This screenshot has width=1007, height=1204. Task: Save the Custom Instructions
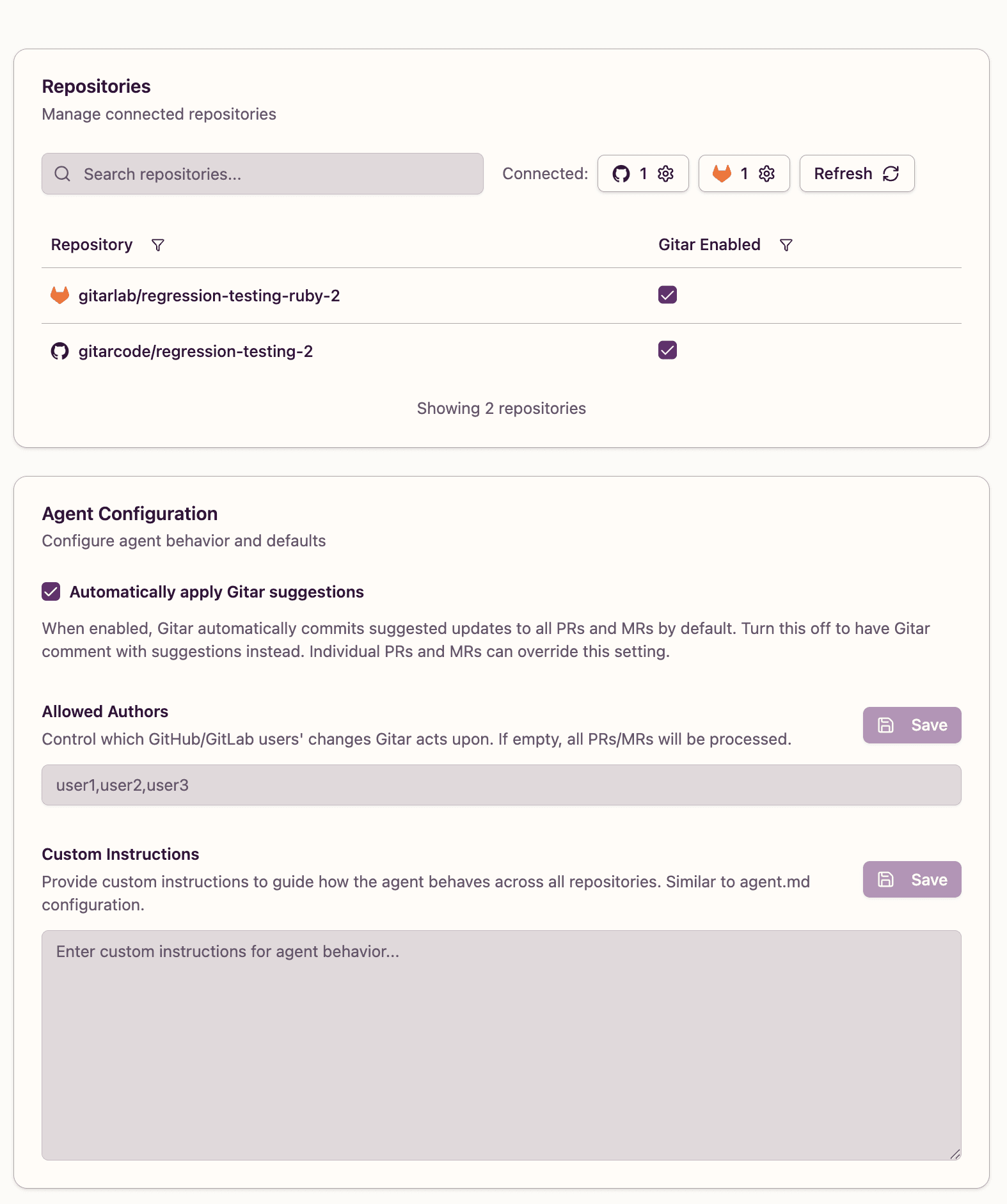912,879
